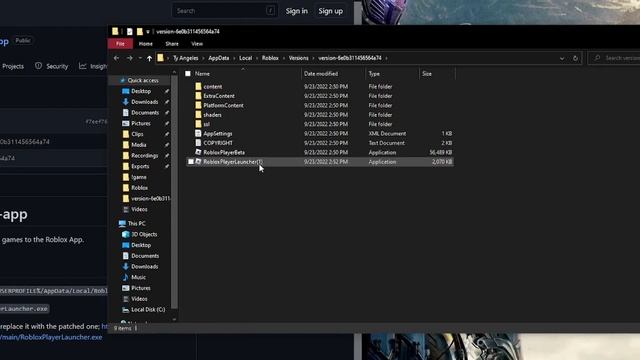Go up one folder level
The image size is (640, 360).
[149, 58]
